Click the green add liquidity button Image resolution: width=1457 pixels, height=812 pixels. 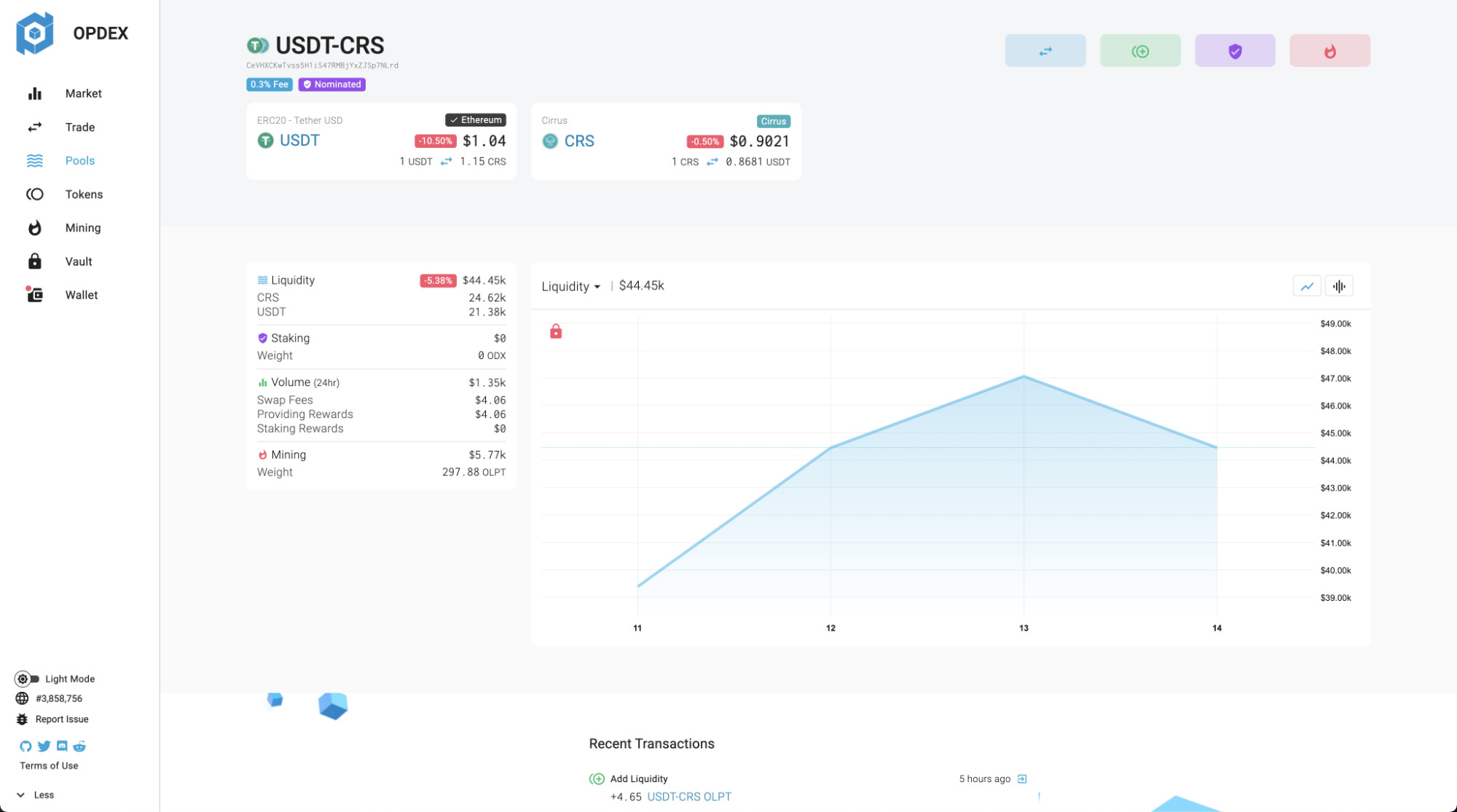pyautogui.click(x=1140, y=51)
